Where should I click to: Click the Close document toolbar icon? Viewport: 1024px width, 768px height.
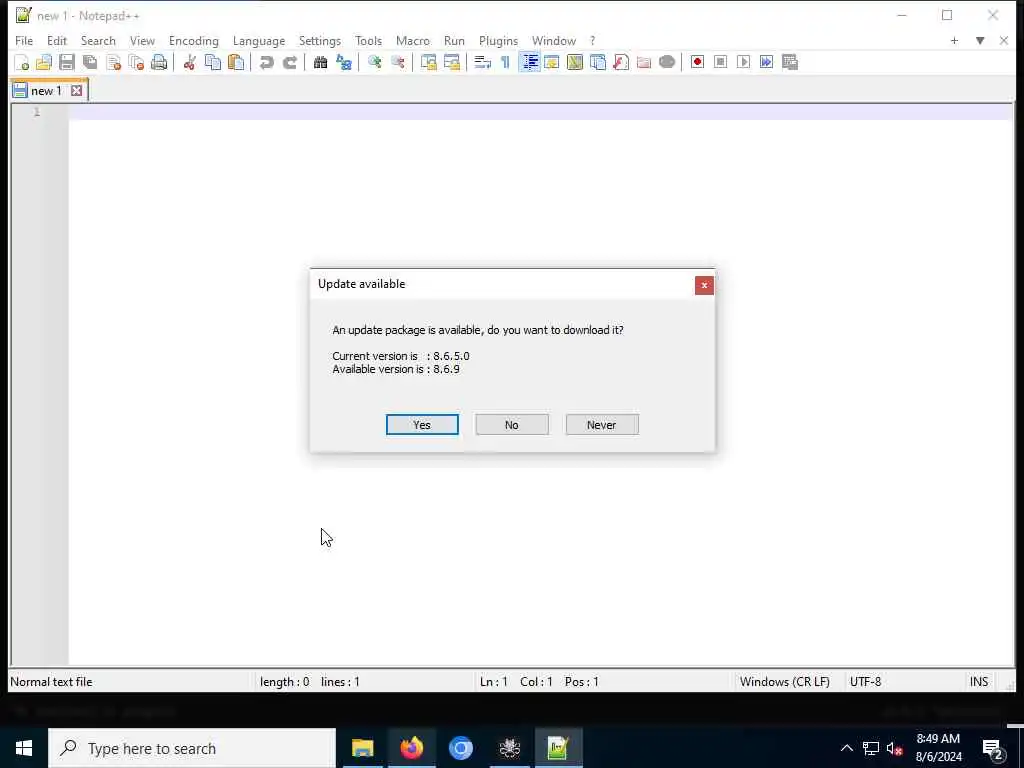[114, 62]
